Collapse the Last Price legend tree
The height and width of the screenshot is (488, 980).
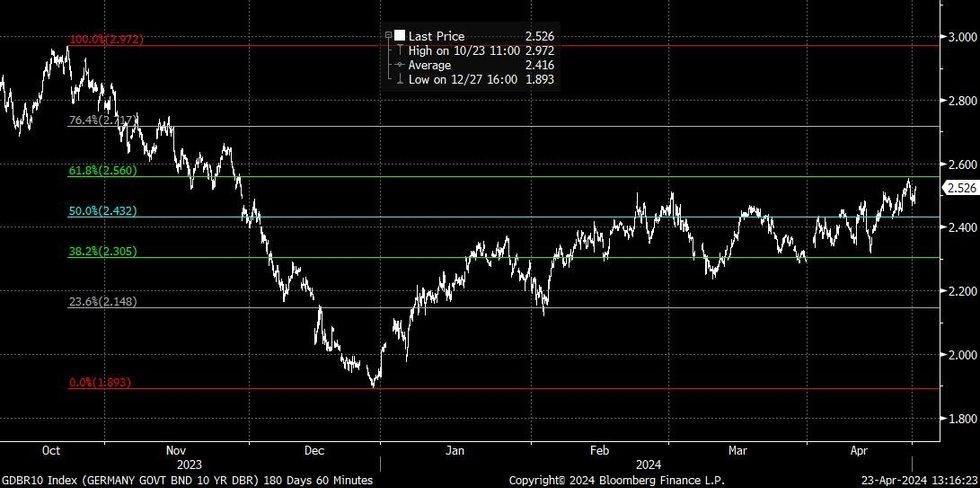click(389, 36)
